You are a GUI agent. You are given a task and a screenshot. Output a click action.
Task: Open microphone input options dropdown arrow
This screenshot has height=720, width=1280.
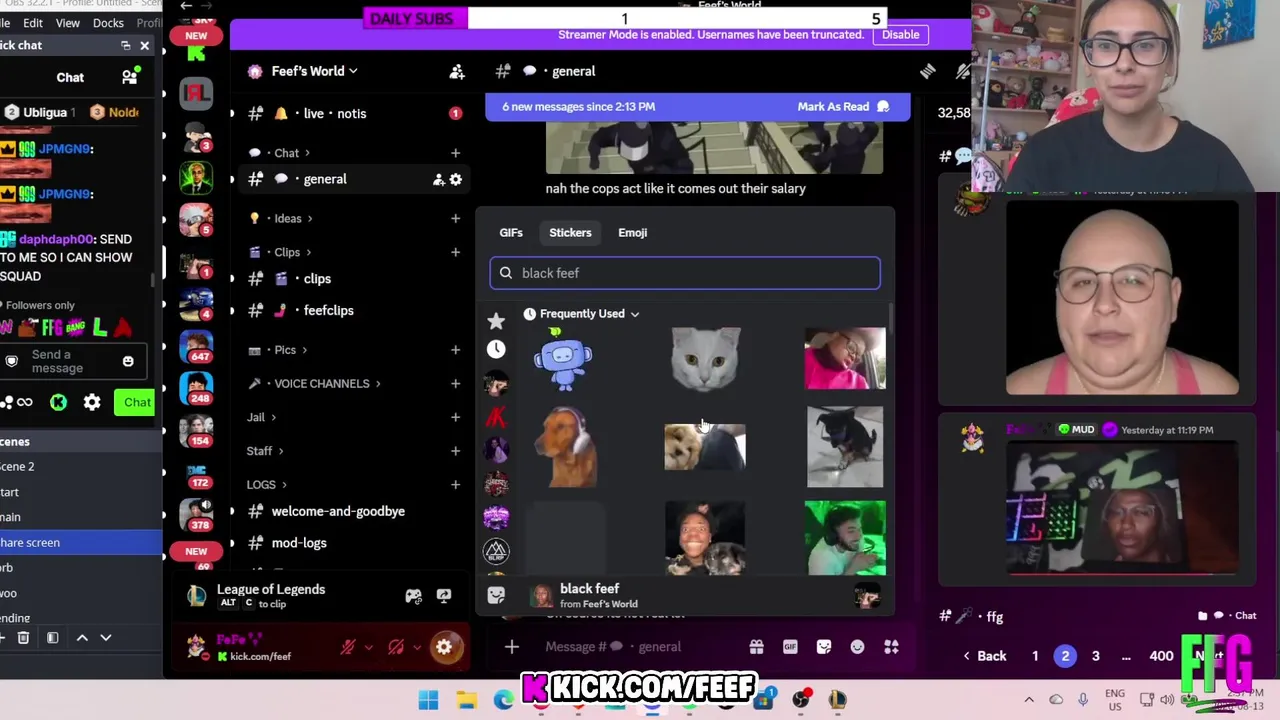pos(369,647)
